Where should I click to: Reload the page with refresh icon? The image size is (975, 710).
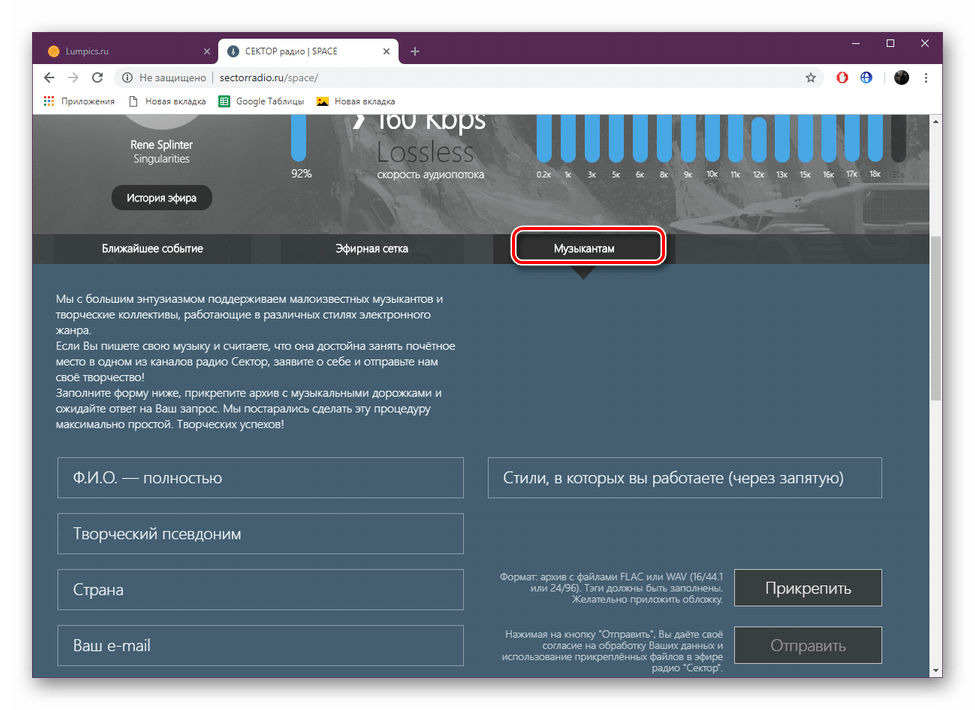(x=98, y=77)
